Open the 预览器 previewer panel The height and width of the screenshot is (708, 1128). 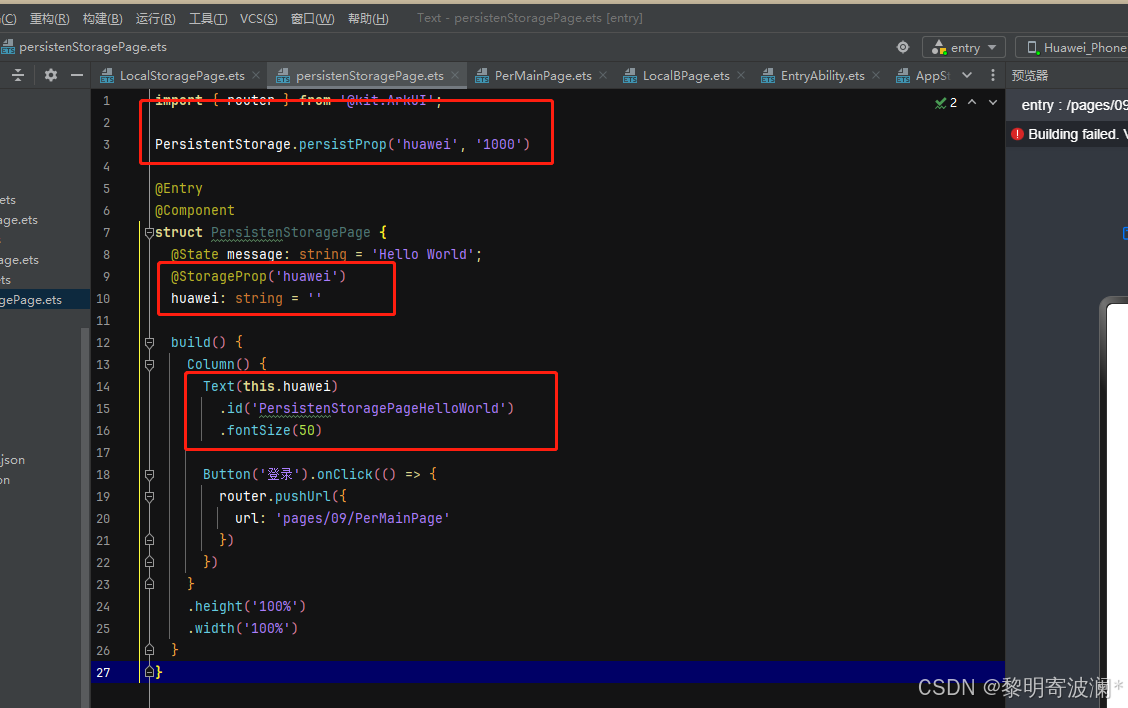pyautogui.click(x=1030, y=76)
